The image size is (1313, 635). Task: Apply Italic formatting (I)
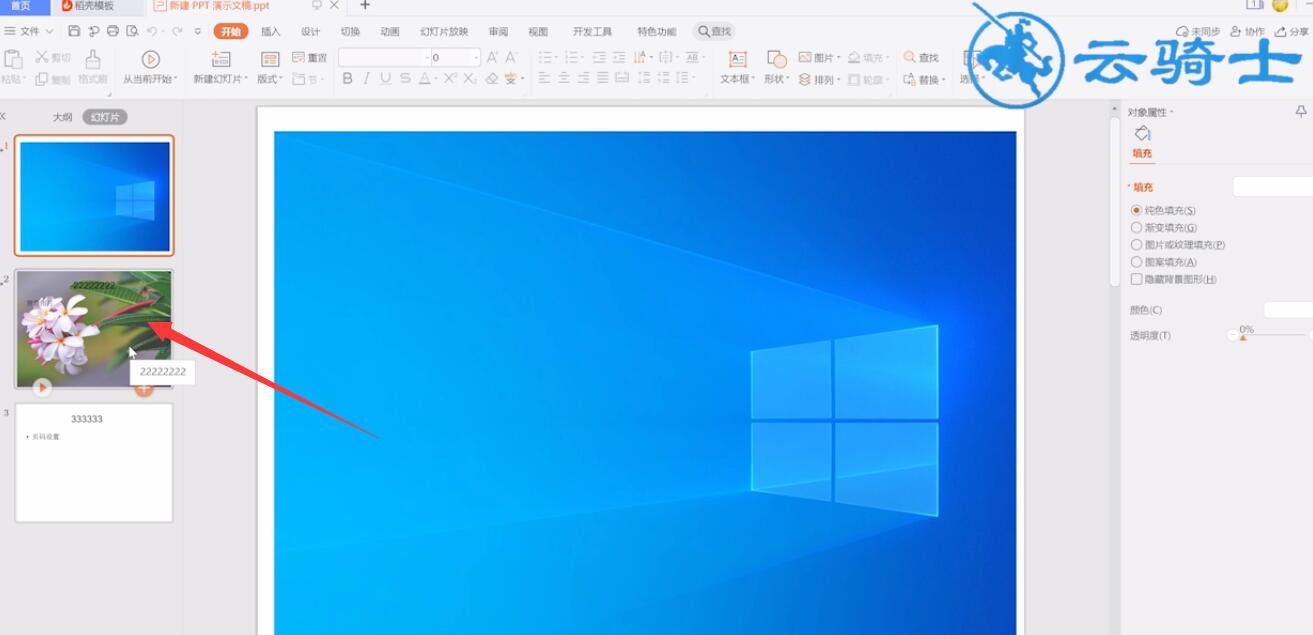(x=367, y=78)
